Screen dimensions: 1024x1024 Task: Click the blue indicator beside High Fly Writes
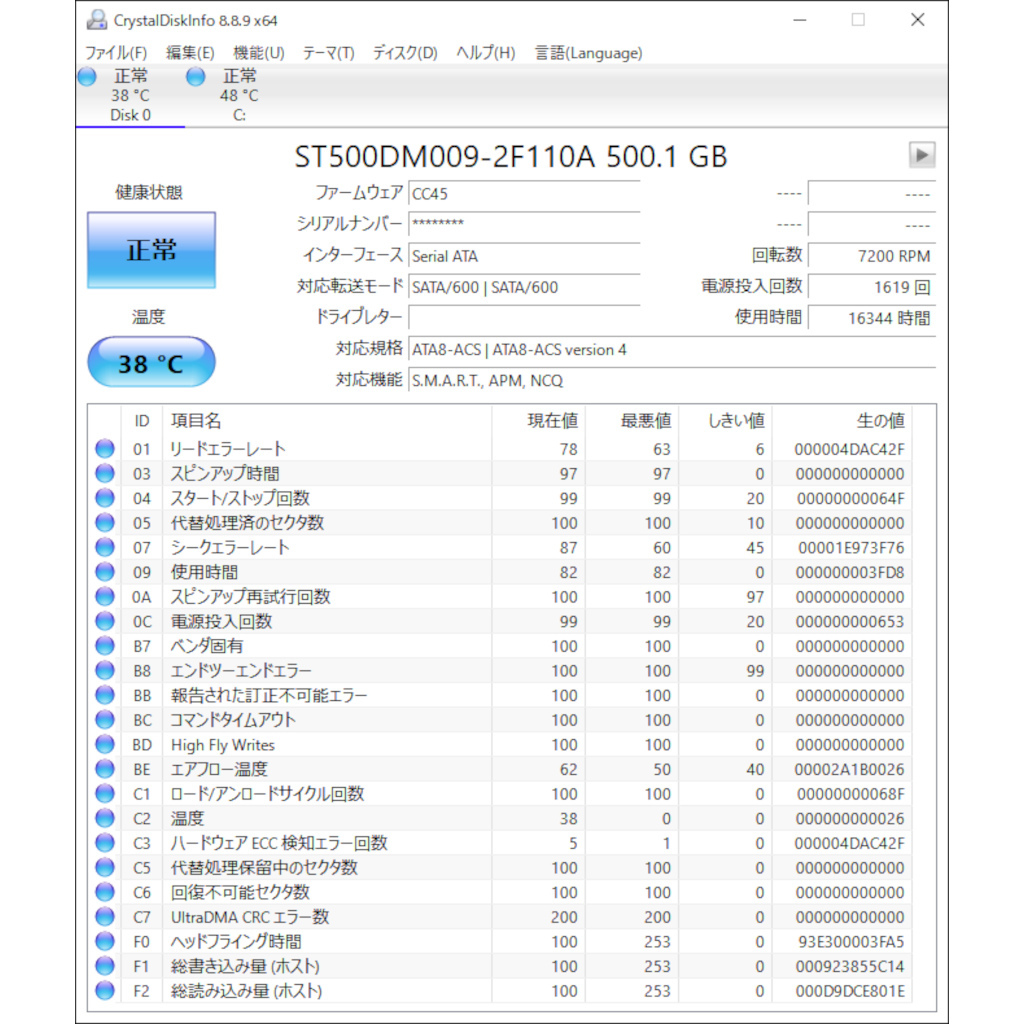[x=105, y=744]
